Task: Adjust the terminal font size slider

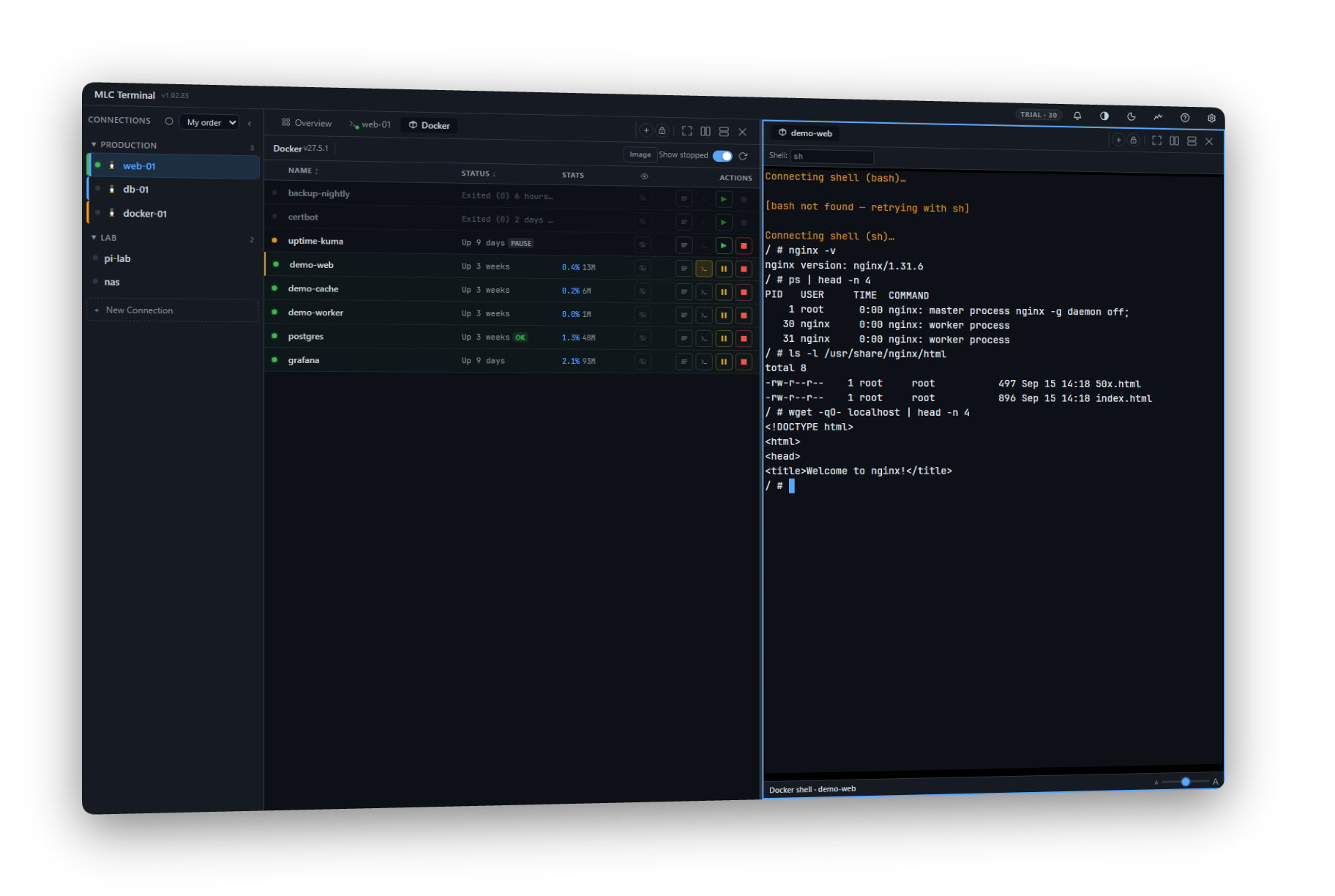Action: [1186, 782]
